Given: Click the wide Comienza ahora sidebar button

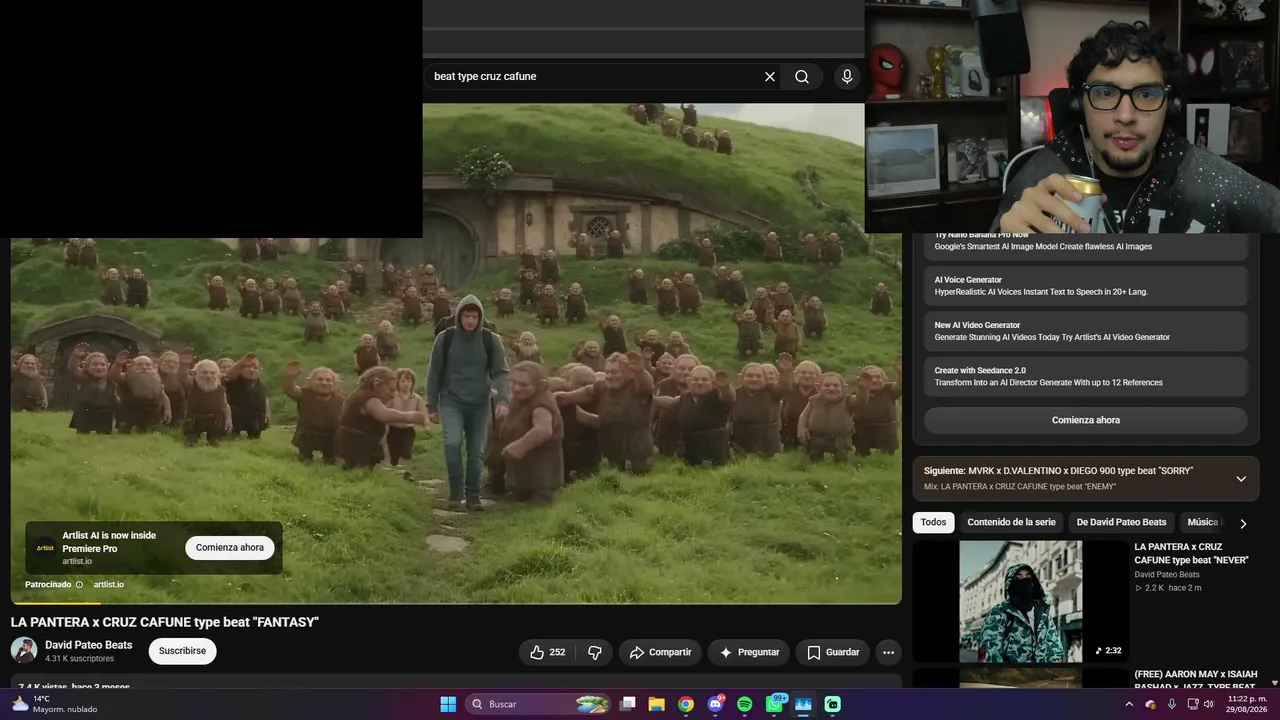Looking at the screenshot, I should [1085, 420].
